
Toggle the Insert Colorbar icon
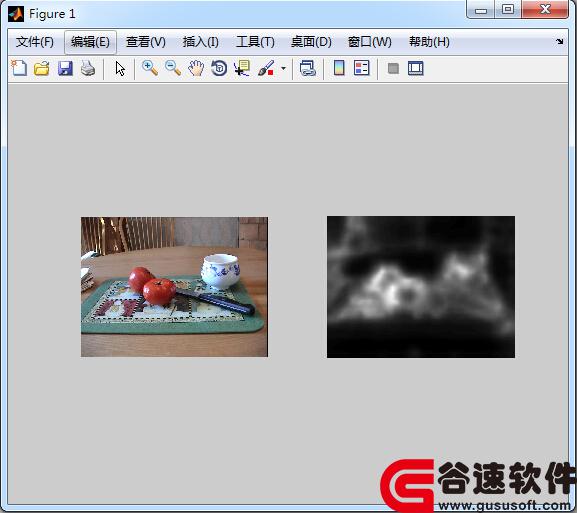click(x=339, y=68)
